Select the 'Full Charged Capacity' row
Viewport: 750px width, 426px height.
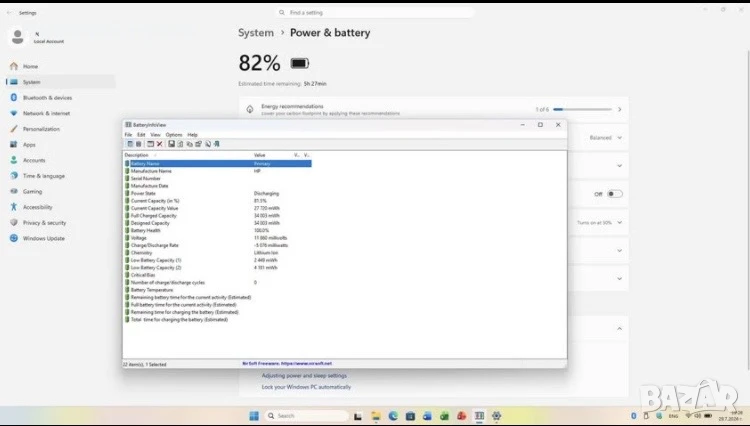[218, 216]
